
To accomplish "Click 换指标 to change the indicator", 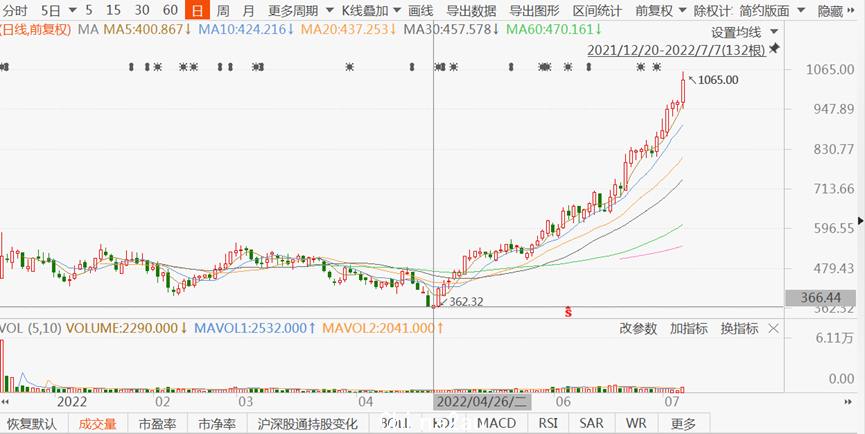I will point(740,329).
